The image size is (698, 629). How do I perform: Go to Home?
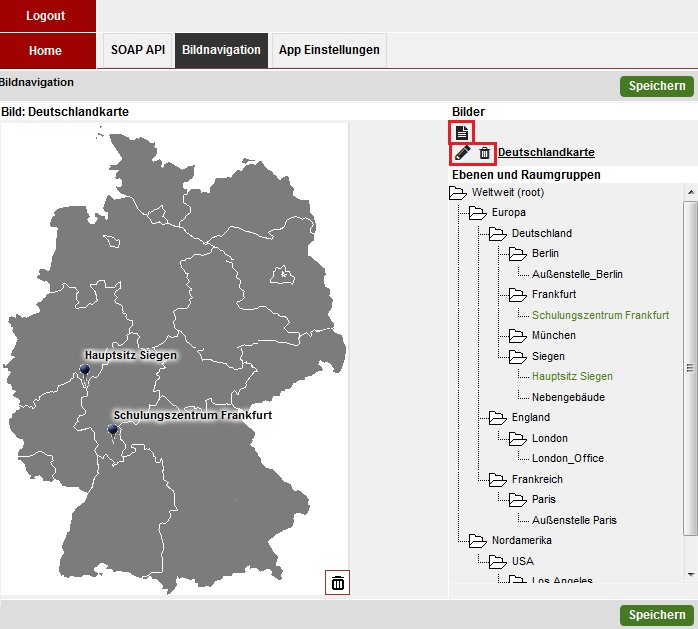48,51
